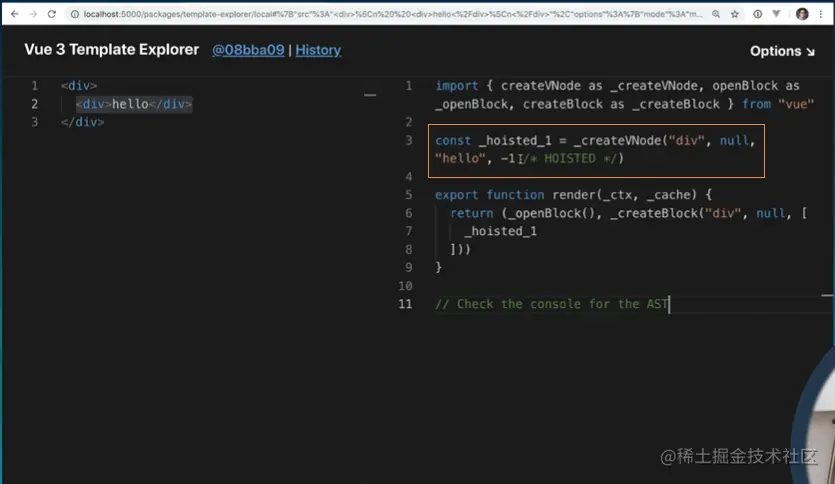835x484 pixels.
Task: Click the <div>hello</div> template line
Action: pos(134,104)
